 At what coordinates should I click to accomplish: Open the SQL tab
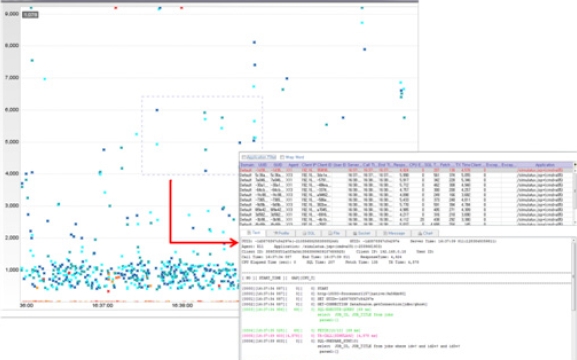(308, 233)
